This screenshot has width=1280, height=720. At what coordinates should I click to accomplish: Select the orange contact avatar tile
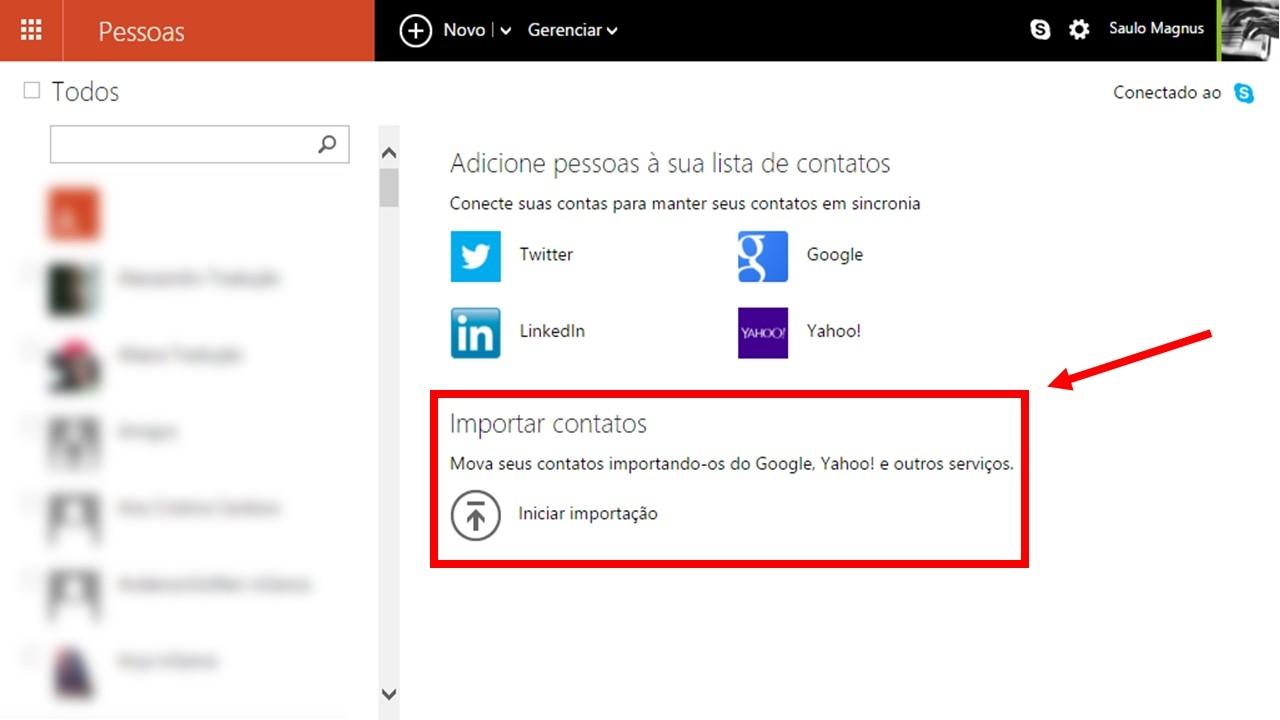tap(74, 214)
